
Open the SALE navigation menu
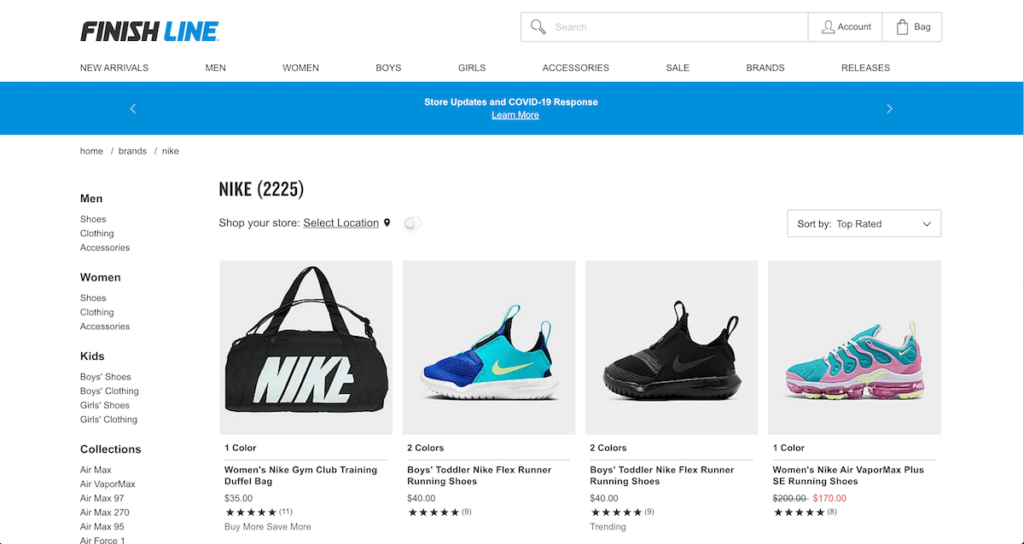(677, 67)
